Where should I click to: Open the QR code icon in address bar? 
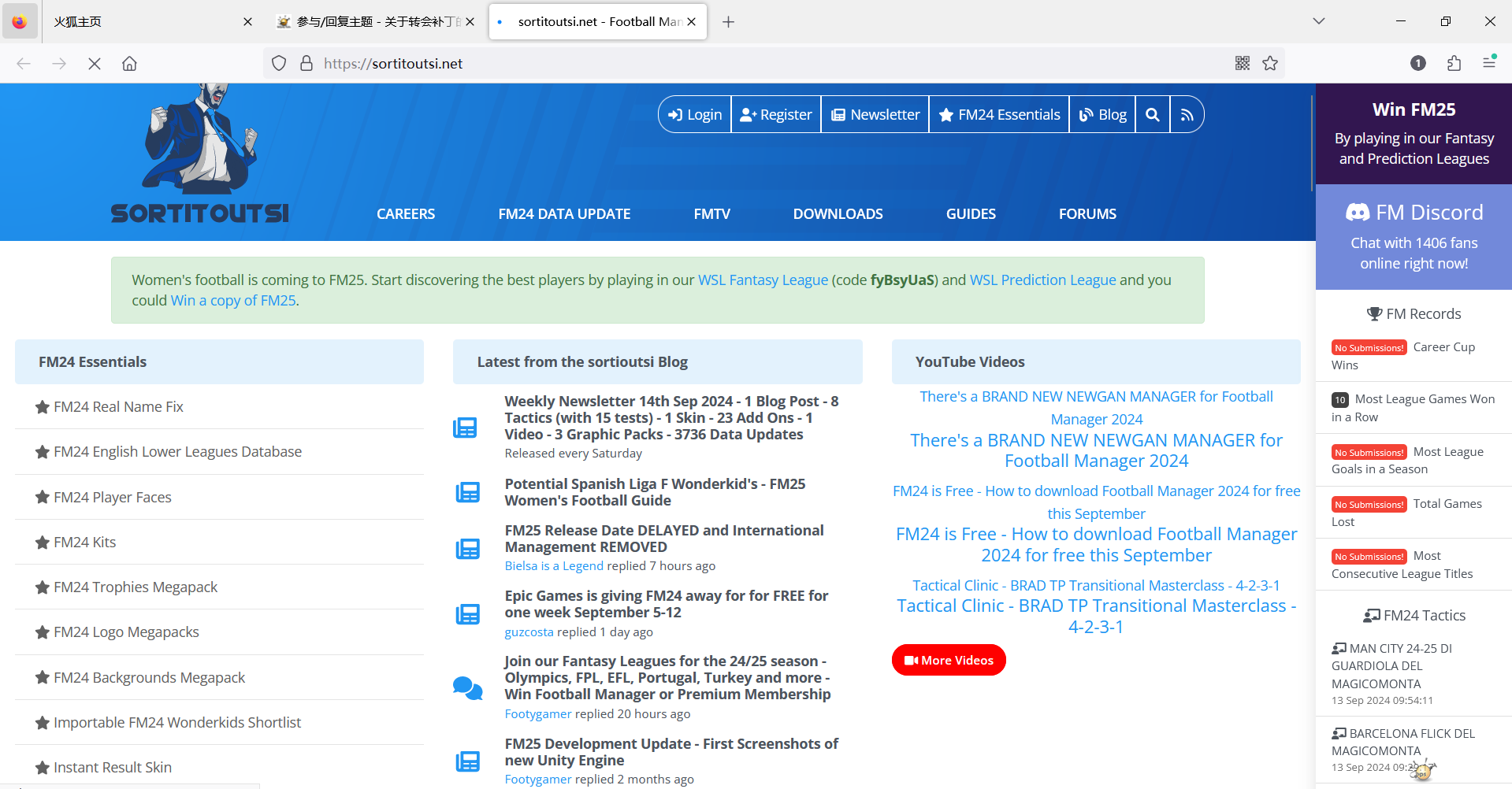pos(1243,64)
